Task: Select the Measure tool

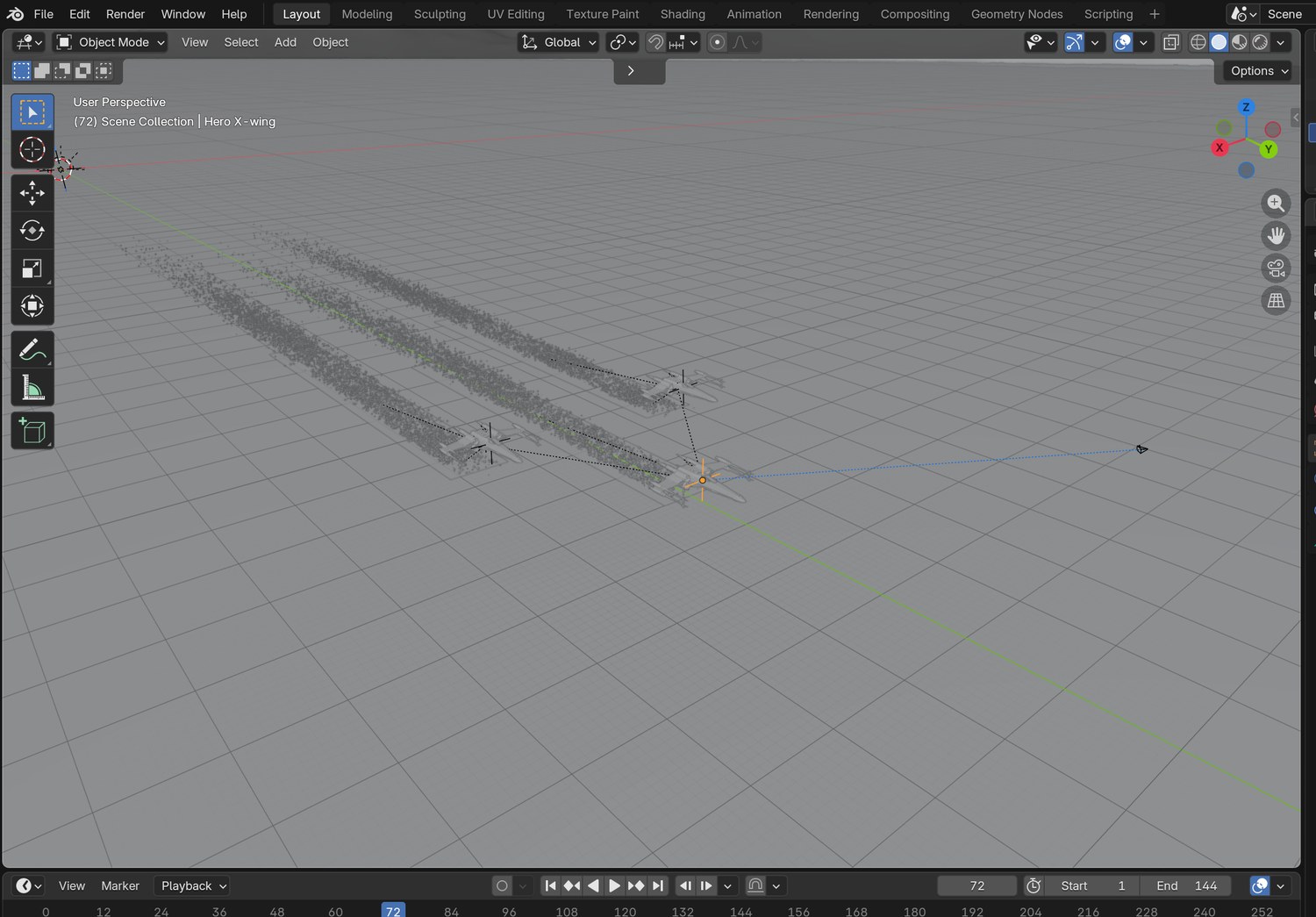Action: click(x=32, y=388)
